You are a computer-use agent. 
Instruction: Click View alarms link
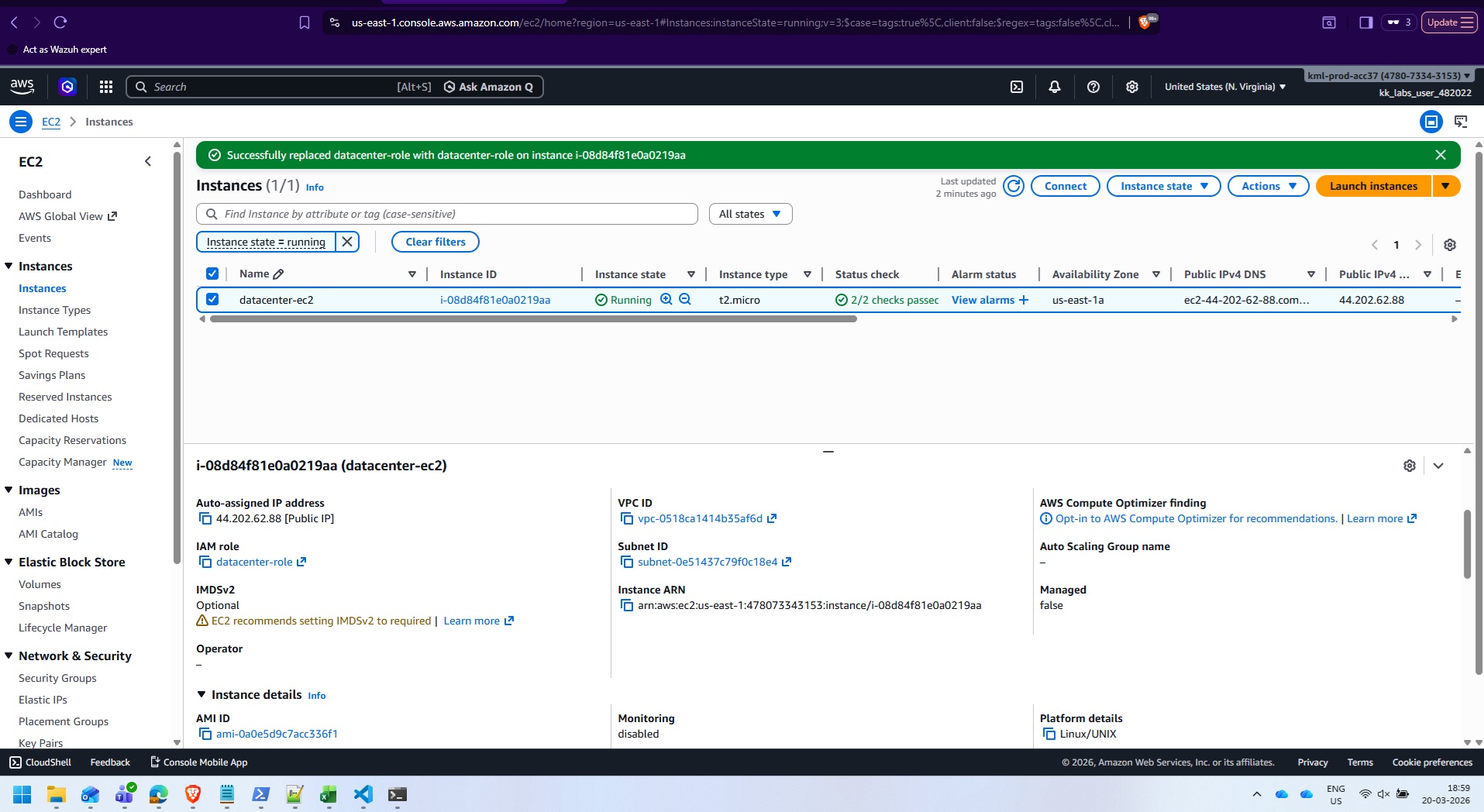click(x=983, y=300)
